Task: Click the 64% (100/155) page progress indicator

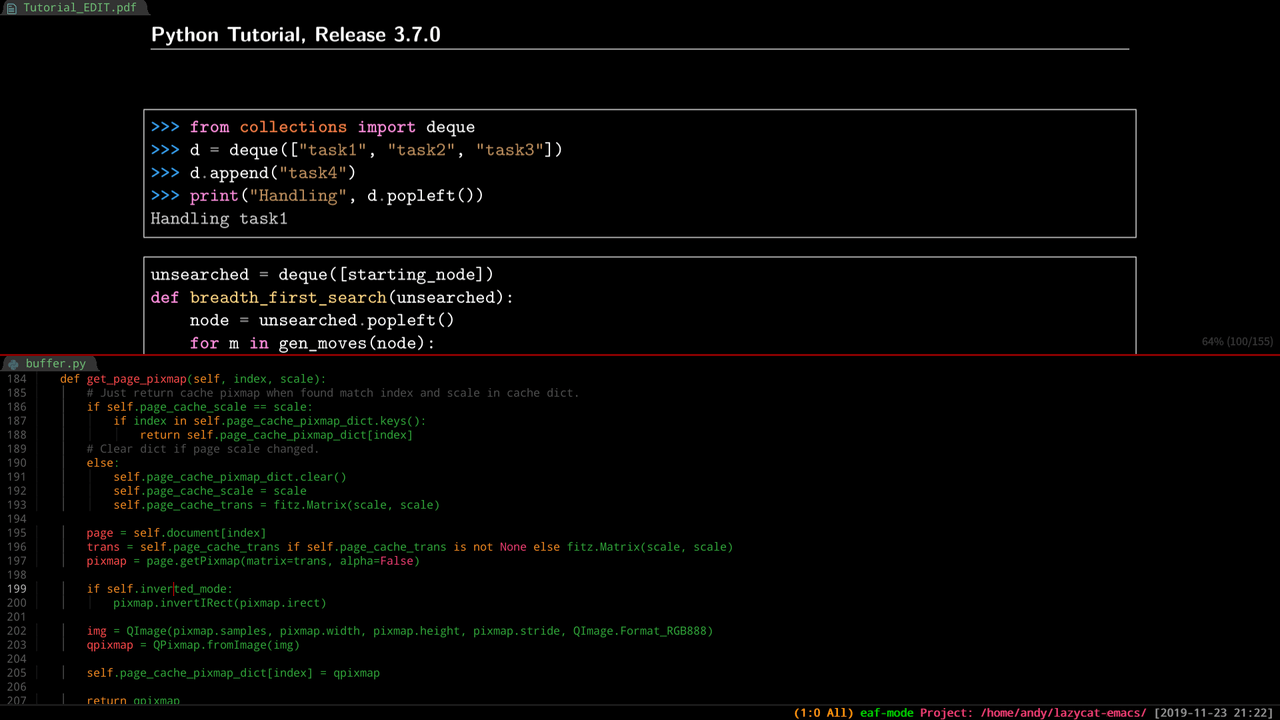Action: [x=1237, y=342]
